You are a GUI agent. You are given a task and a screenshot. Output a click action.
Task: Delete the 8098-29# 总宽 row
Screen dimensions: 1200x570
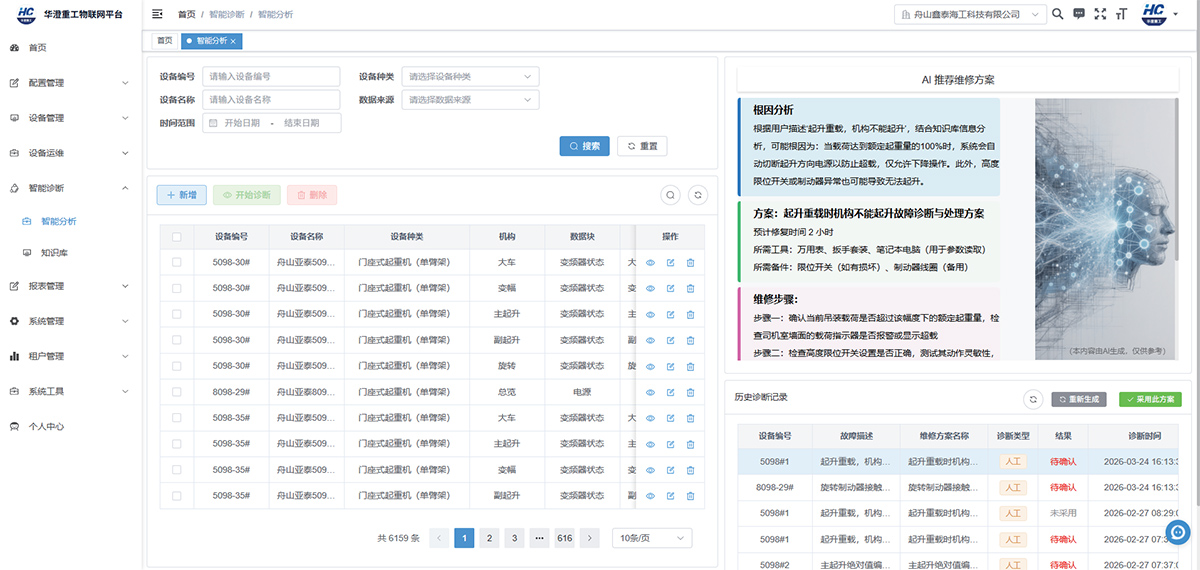point(690,392)
